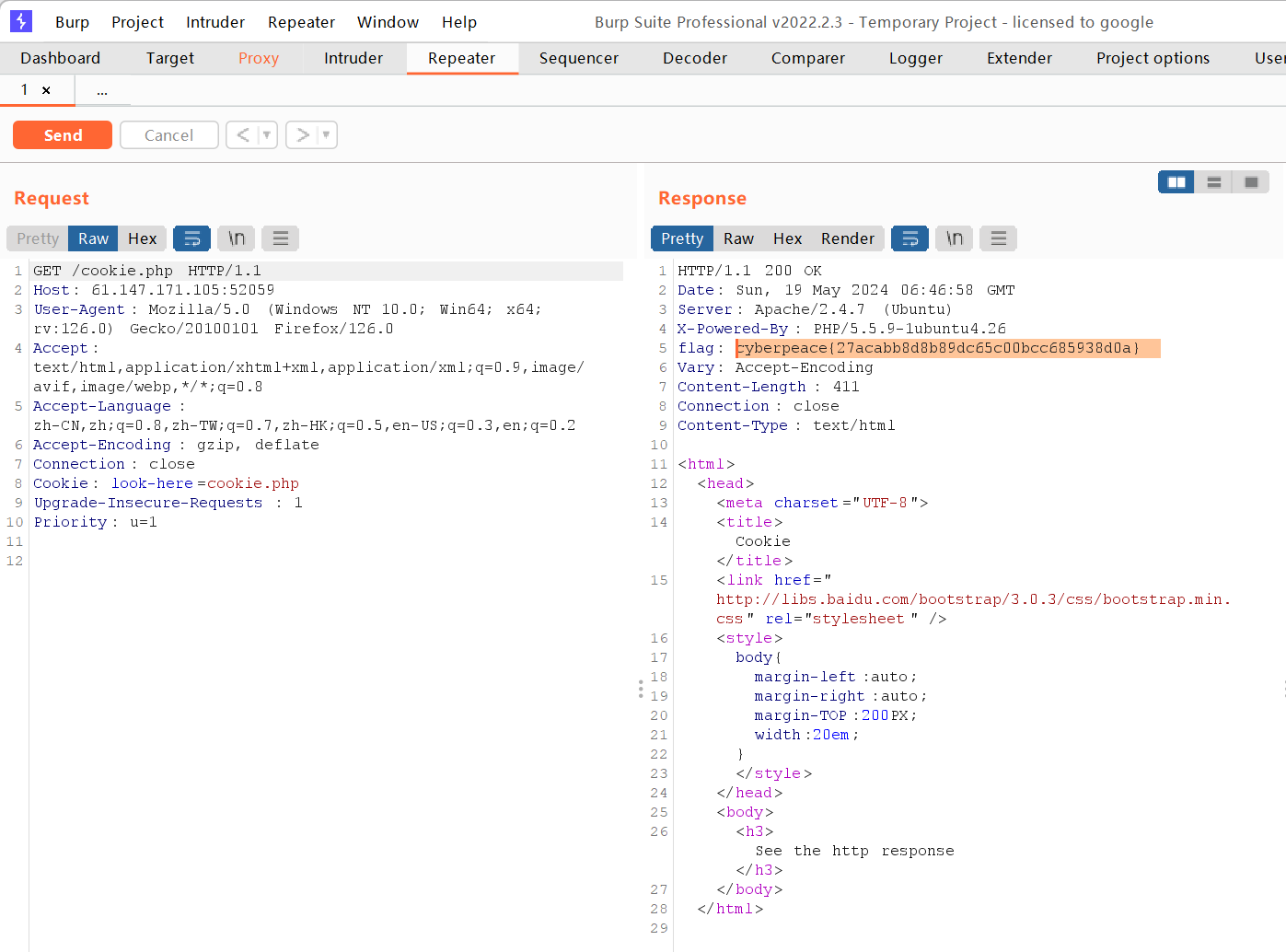Open the Help menu

[x=459, y=22]
